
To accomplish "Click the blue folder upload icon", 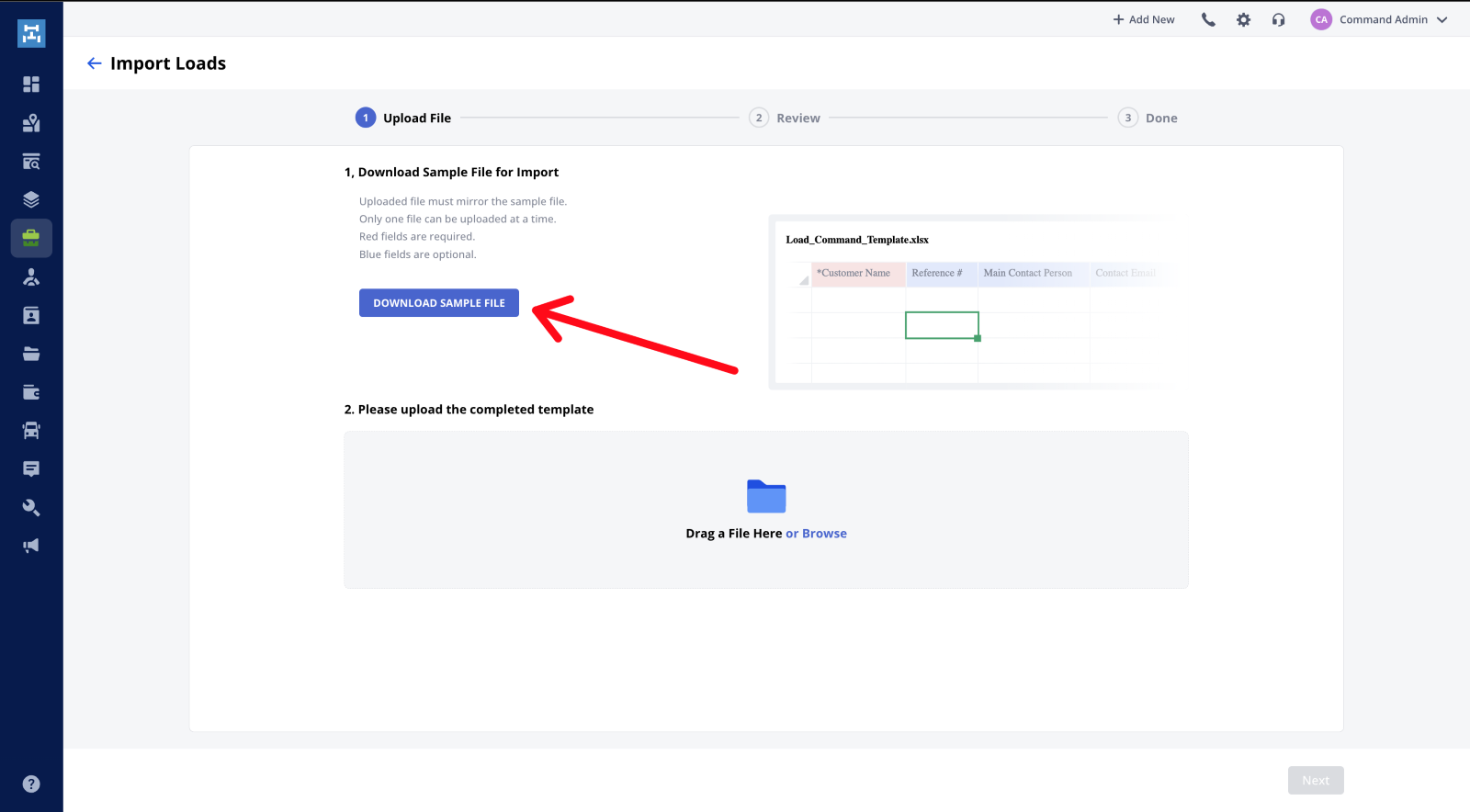I will tap(766, 496).
